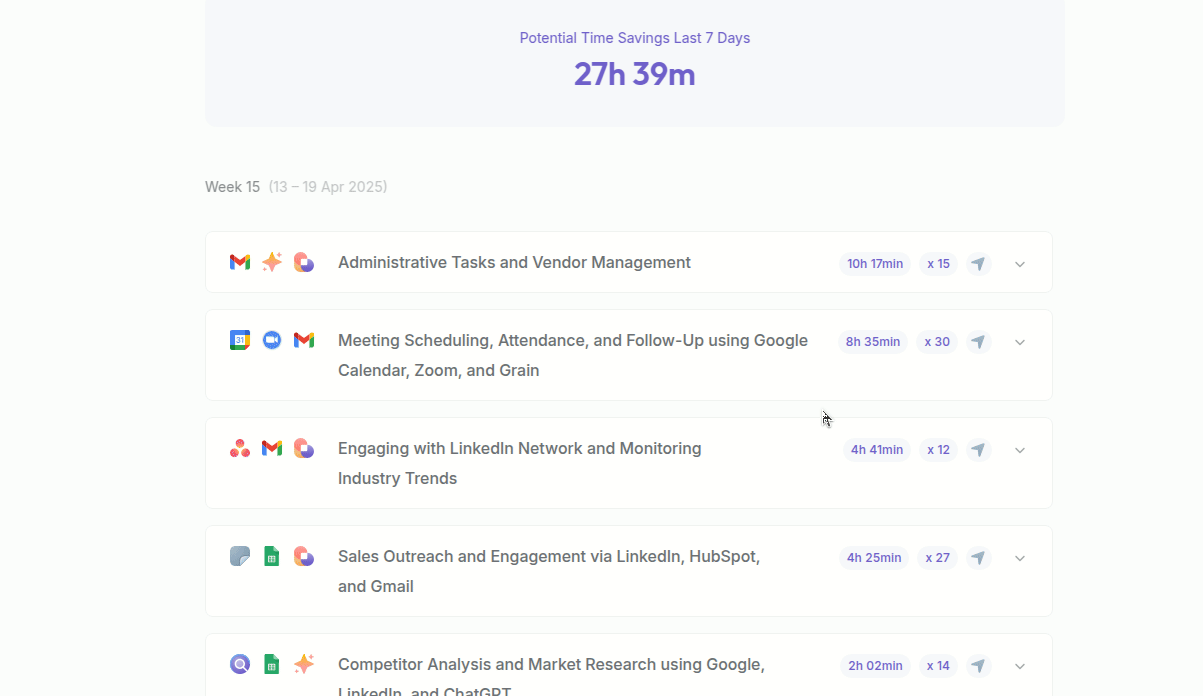The height and width of the screenshot is (696, 1203).
Task: Click the Administrative Tasks and Vendor Management title
Action: [x=514, y=262]
